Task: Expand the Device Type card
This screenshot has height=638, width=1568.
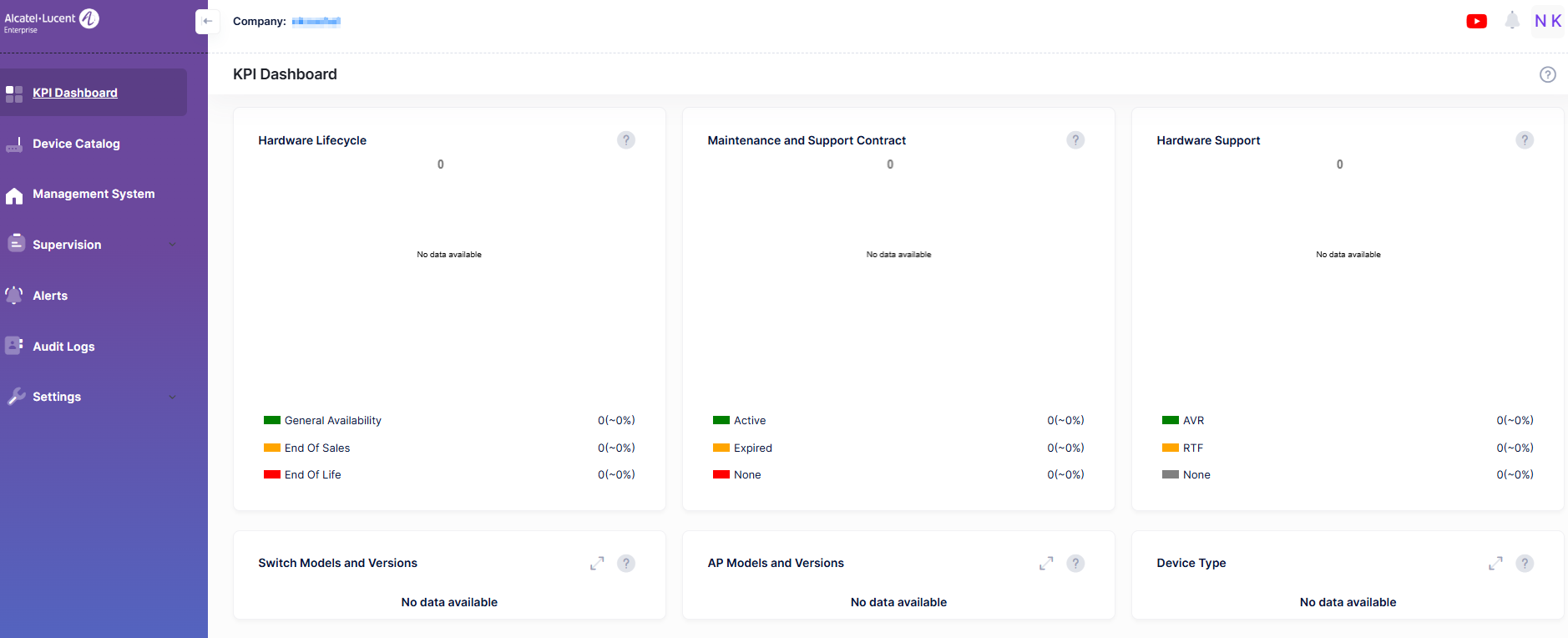Action: pyautogui.click(x=1495, y=564)
